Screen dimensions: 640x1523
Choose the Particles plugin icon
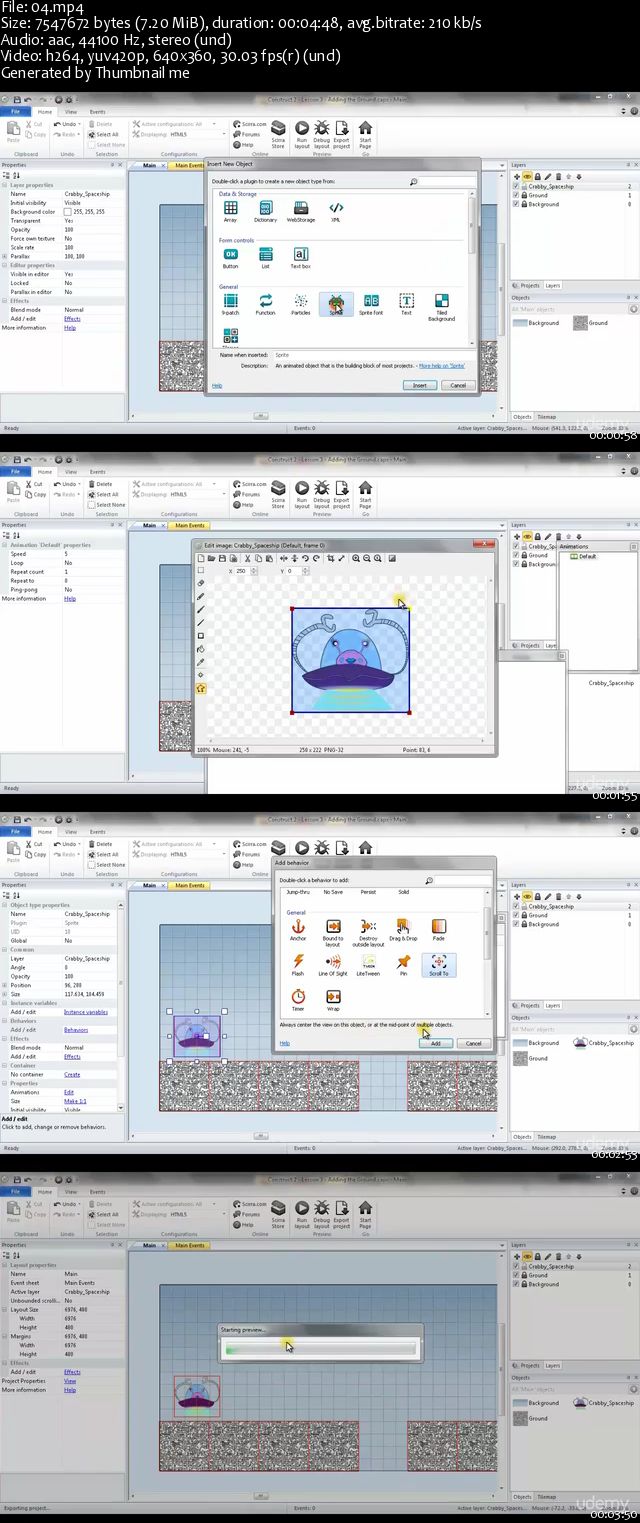point(300,304)
